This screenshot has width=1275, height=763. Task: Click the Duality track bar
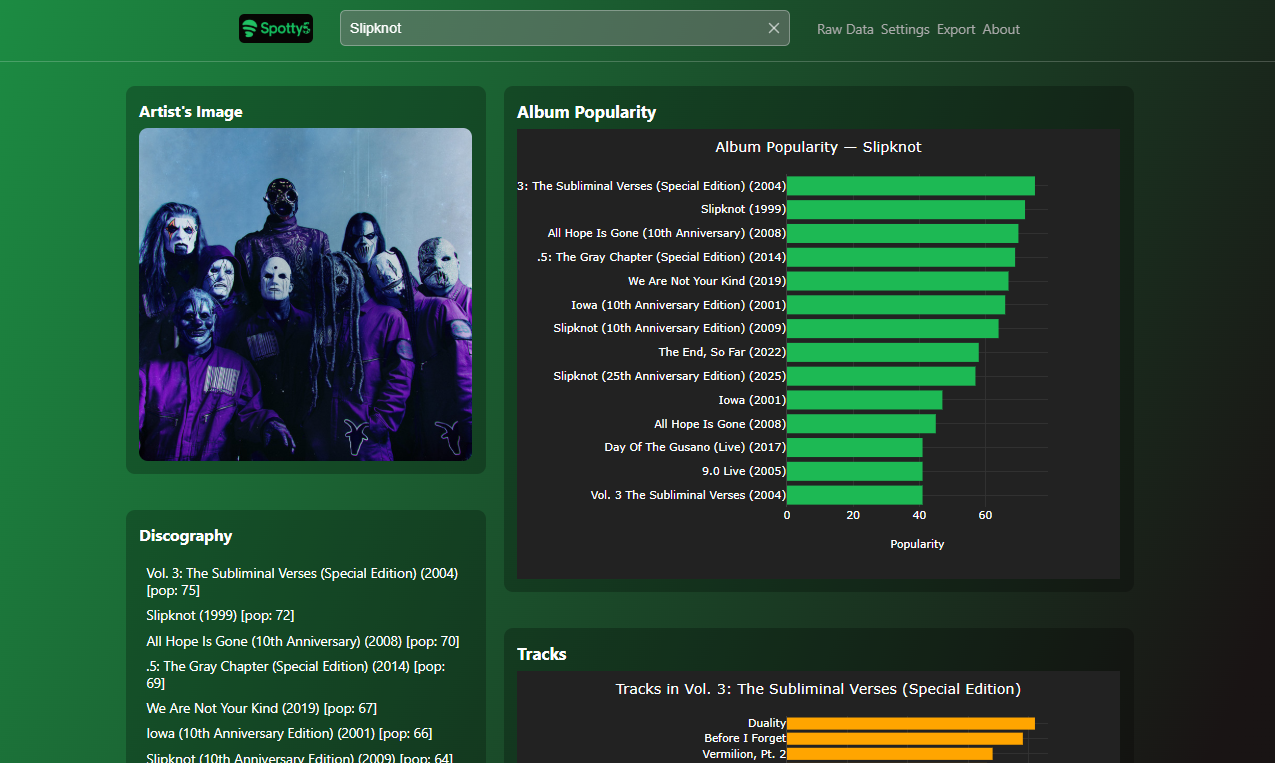911,723
